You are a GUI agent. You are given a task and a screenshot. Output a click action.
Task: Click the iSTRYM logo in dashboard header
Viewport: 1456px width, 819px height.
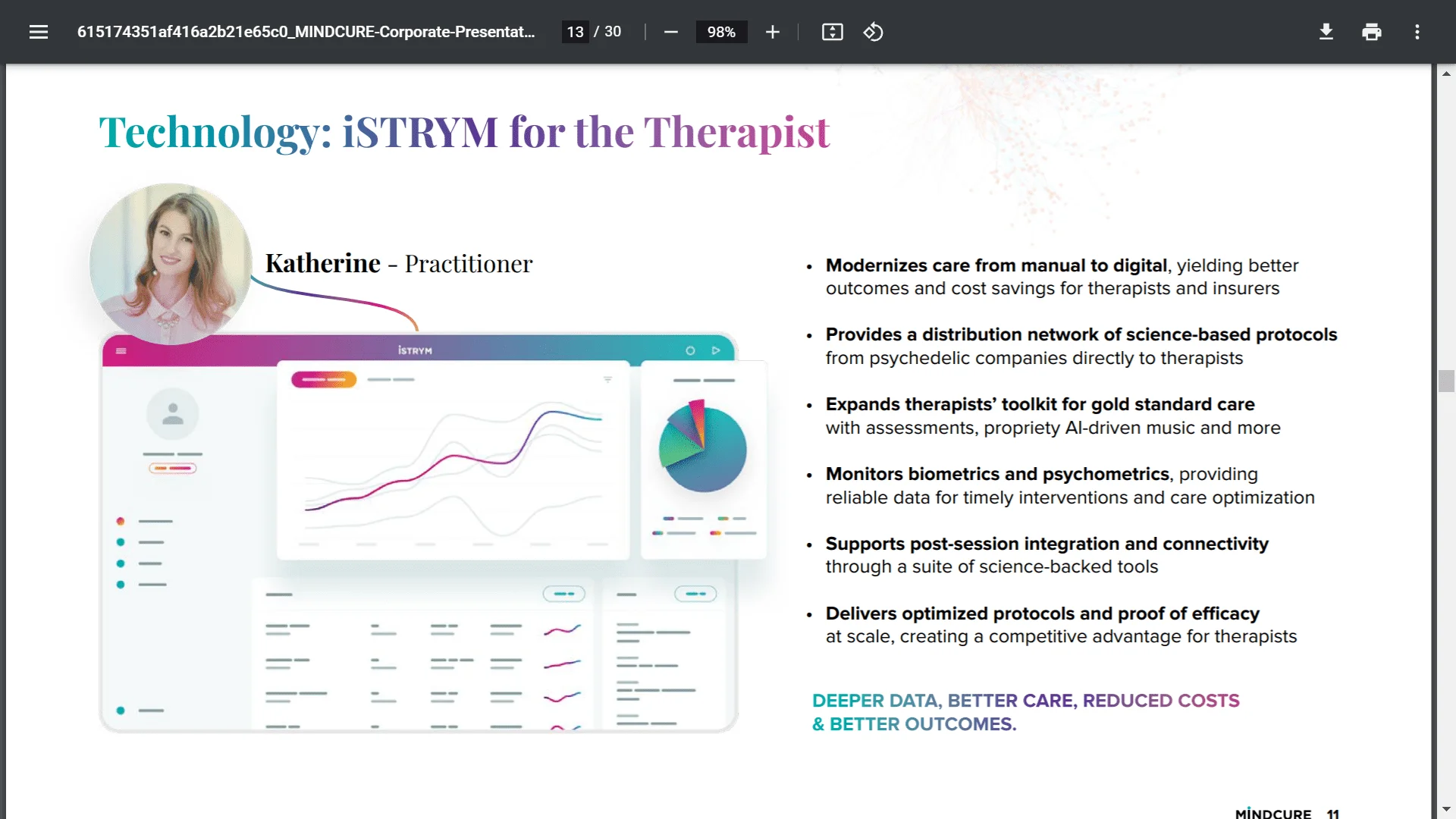click(x=415, y=350)
